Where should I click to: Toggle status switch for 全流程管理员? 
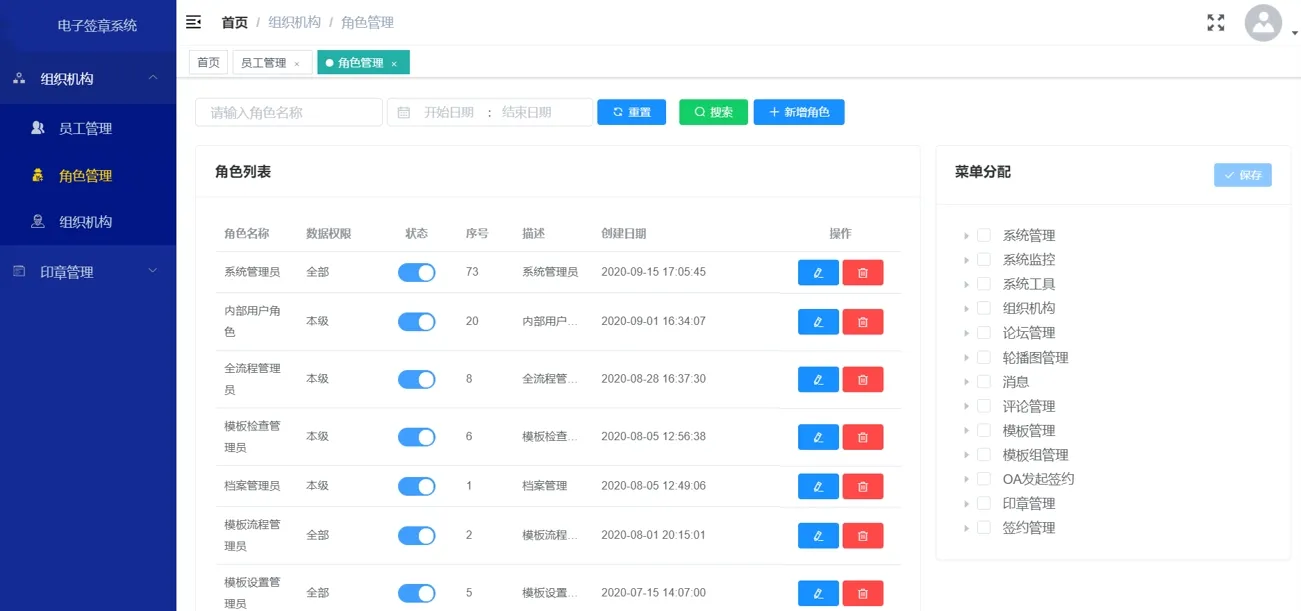click(x=417, y=380)
